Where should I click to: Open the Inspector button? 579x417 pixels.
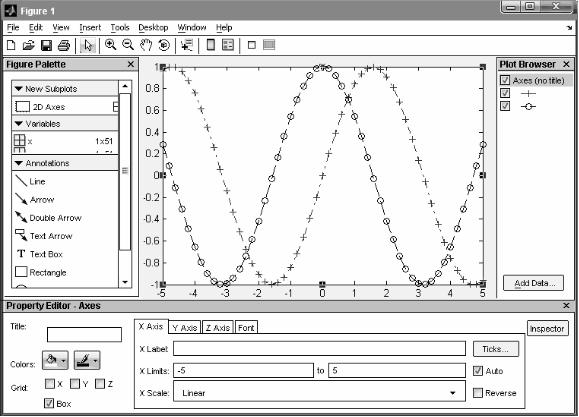tap(547, 329)
